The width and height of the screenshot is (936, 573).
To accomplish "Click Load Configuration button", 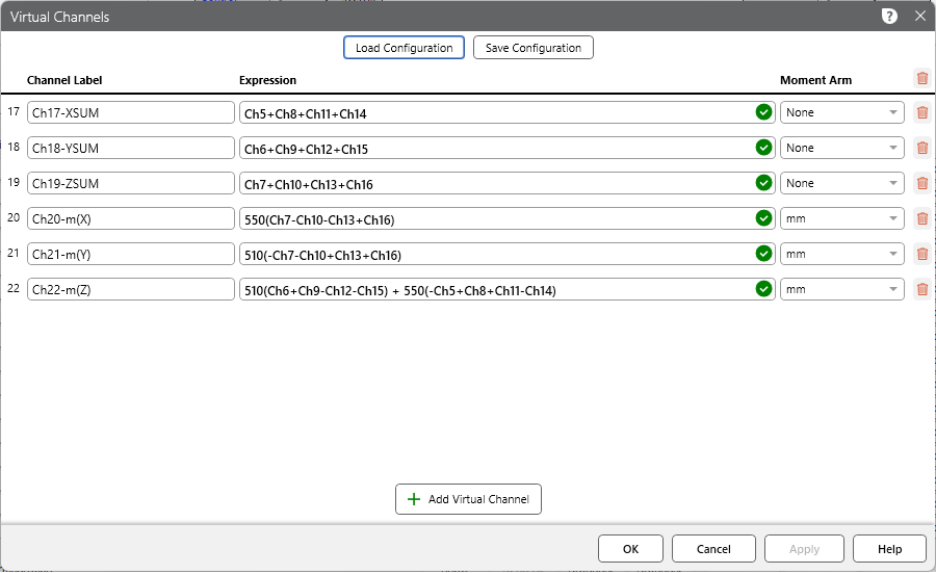I will pos(404,48).
